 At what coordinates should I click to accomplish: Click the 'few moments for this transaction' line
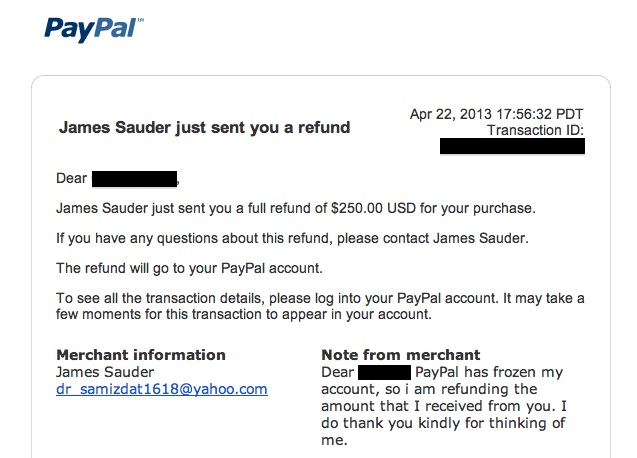[x=244, y=314]
